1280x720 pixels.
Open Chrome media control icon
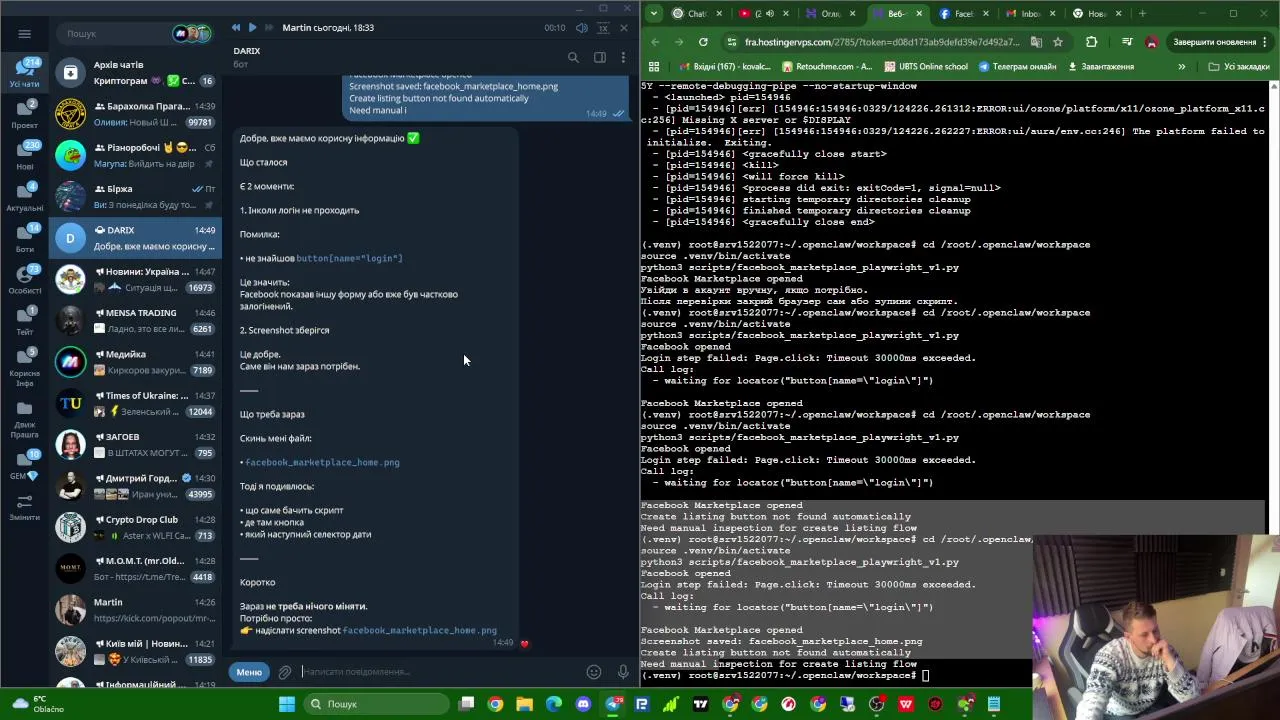point(1127,42)
